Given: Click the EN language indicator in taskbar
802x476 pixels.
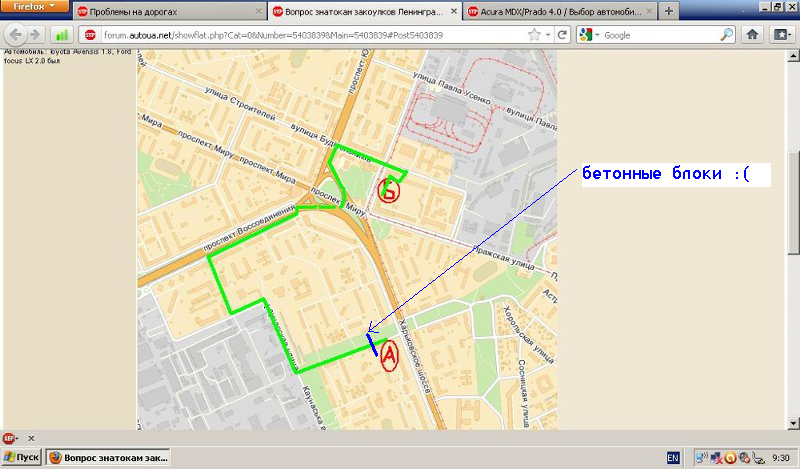Looking at the screenshot, I should [673, 457].
